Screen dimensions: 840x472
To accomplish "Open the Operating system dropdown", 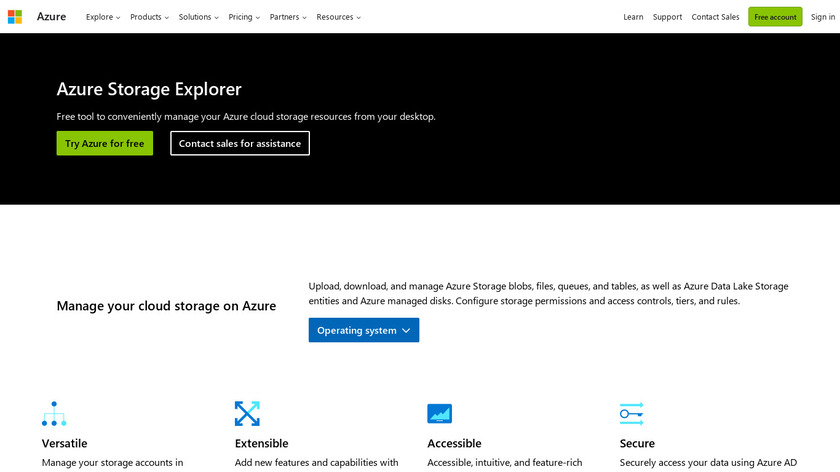I will pos(364,330).
